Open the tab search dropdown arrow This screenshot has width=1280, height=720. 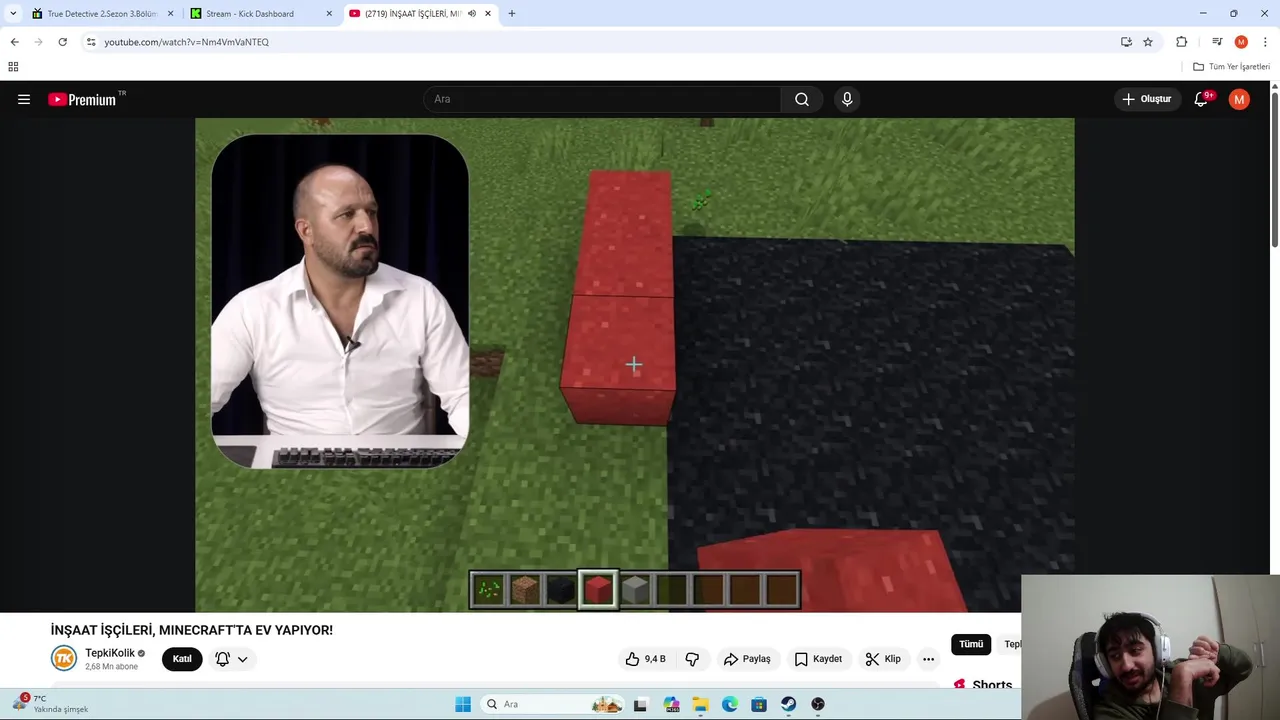pos(13,14)
